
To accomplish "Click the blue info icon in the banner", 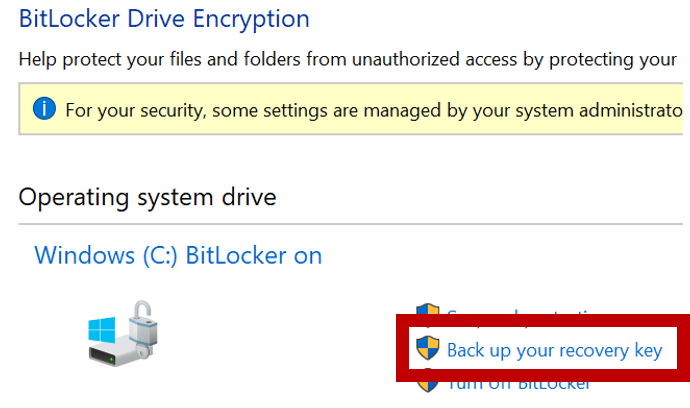I will [x=44, y=109].
